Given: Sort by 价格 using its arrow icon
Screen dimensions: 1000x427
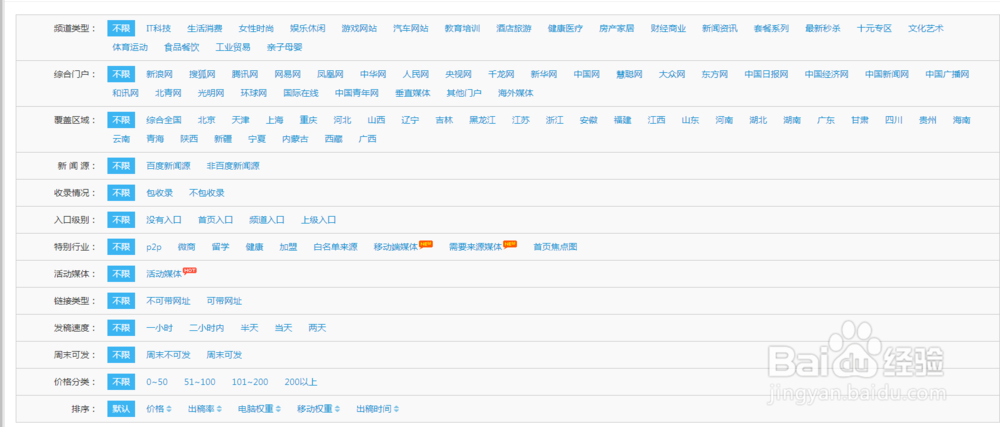Looking at the screenshot, I should point(168,409).
